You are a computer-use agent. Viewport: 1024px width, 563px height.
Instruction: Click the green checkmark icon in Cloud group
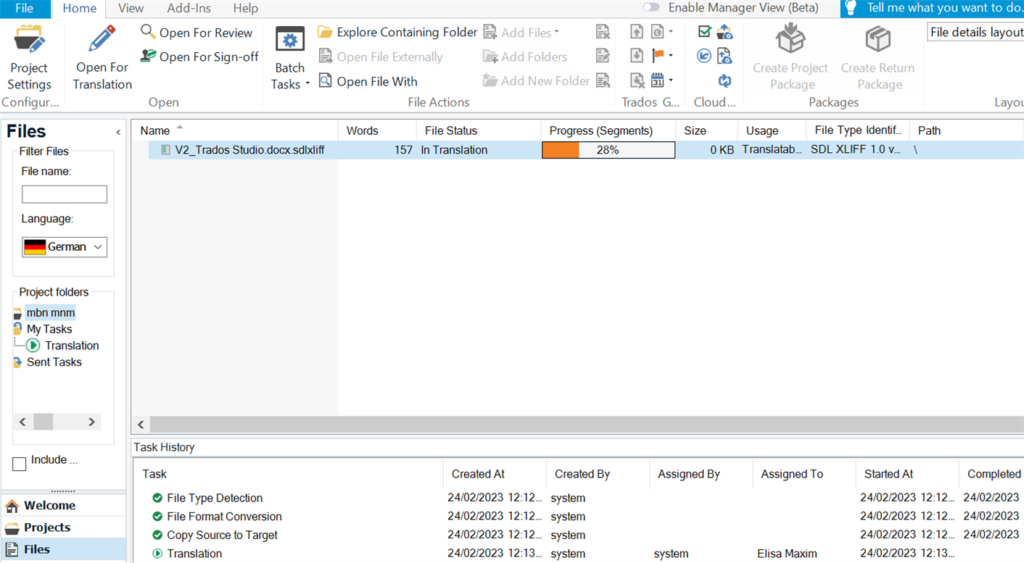click(704, 31)
